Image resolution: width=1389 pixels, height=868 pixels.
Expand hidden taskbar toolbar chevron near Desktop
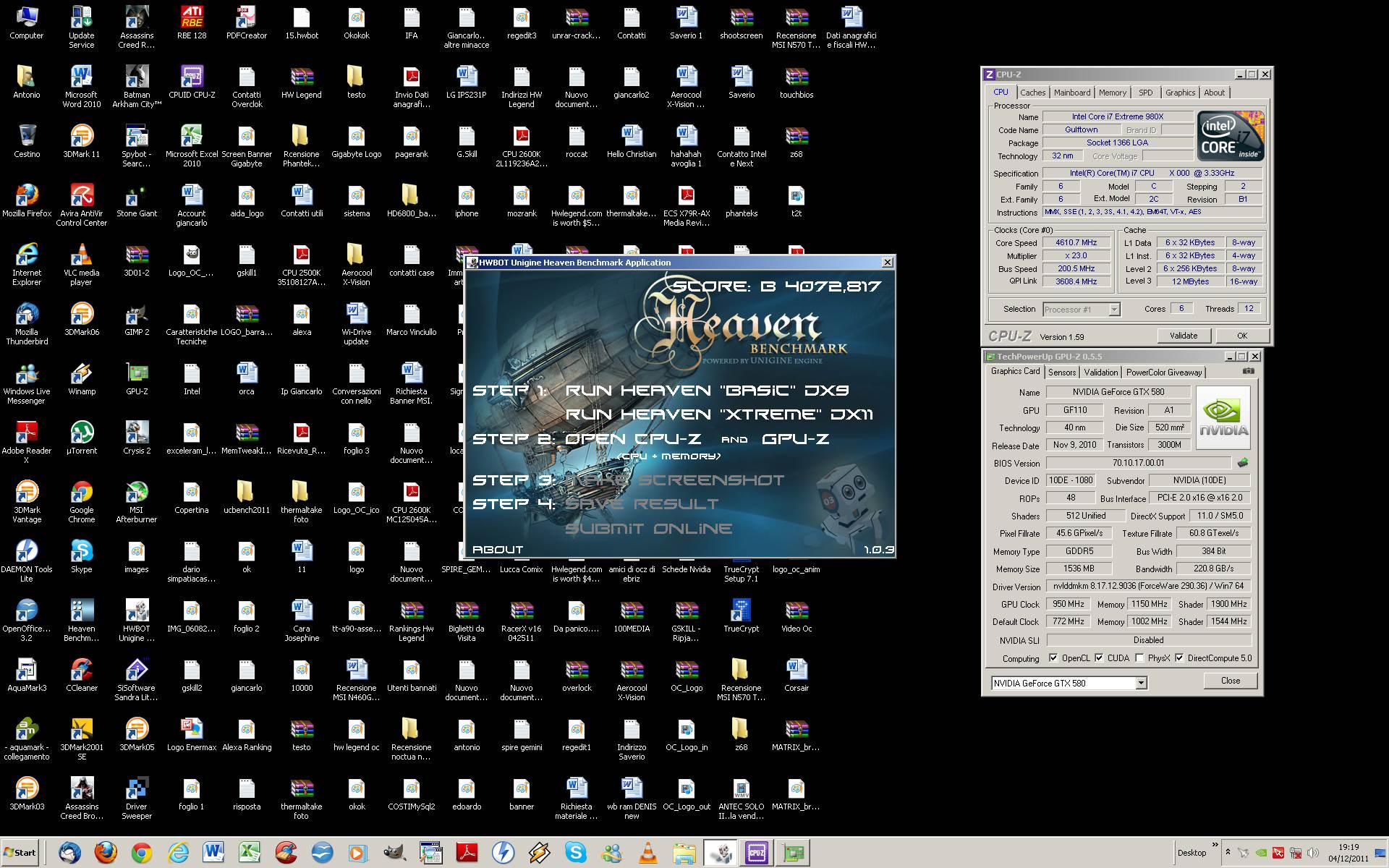coord(1215,845)
